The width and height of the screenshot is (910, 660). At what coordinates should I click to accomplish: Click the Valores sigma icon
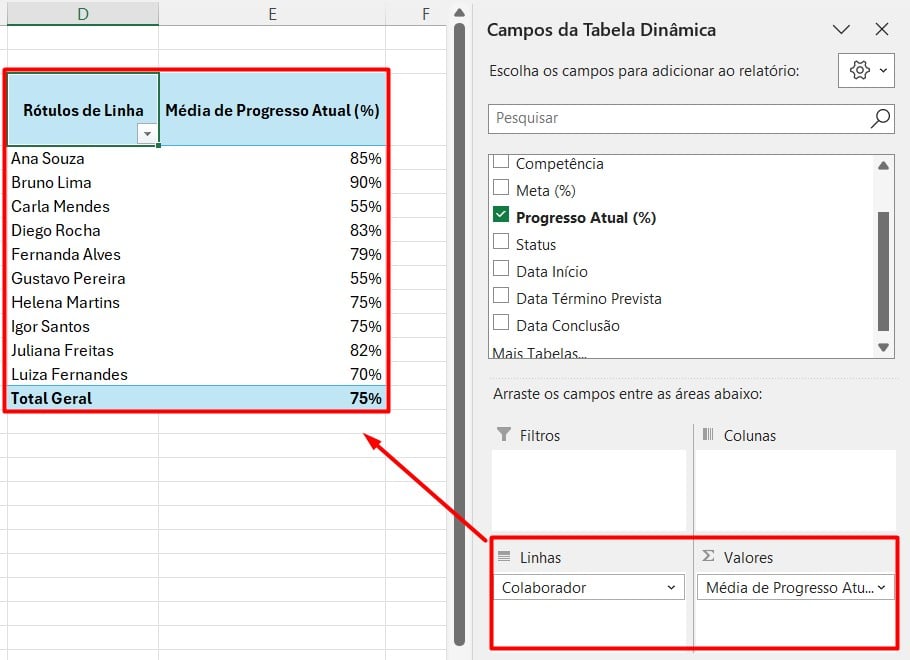(x=708, y=556)
